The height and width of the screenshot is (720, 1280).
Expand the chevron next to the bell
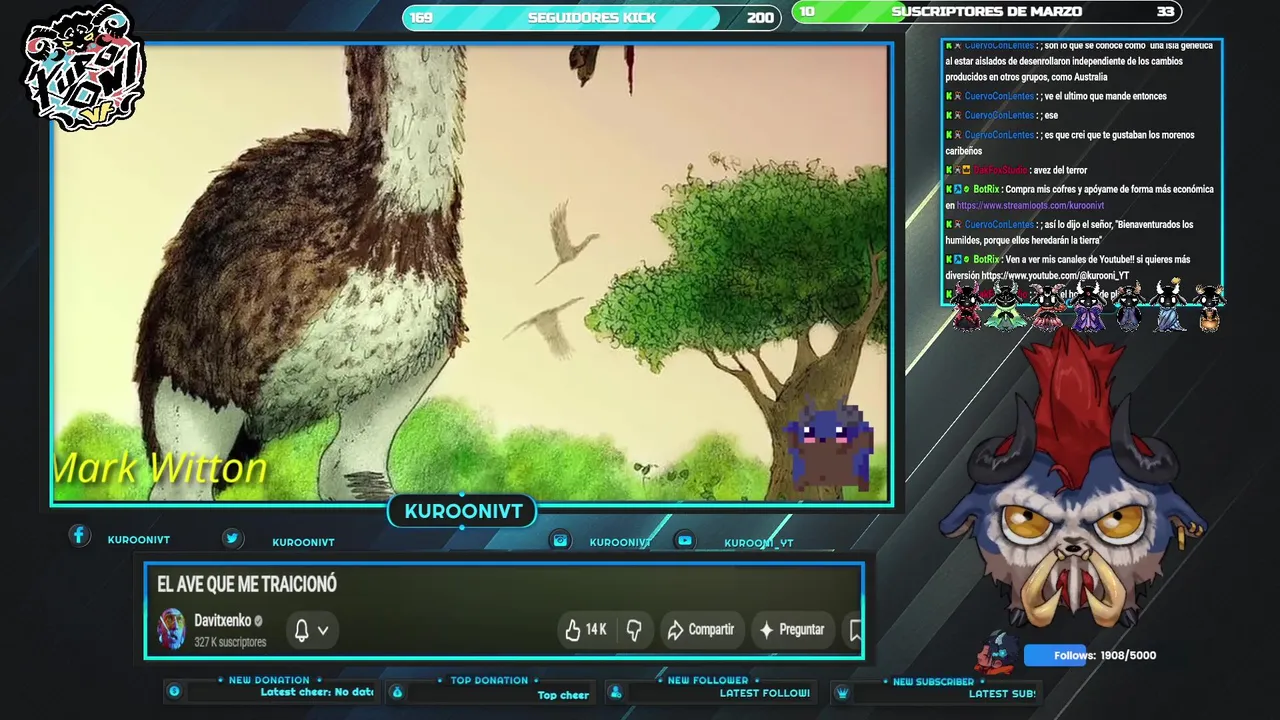click(x=323, y=631)
